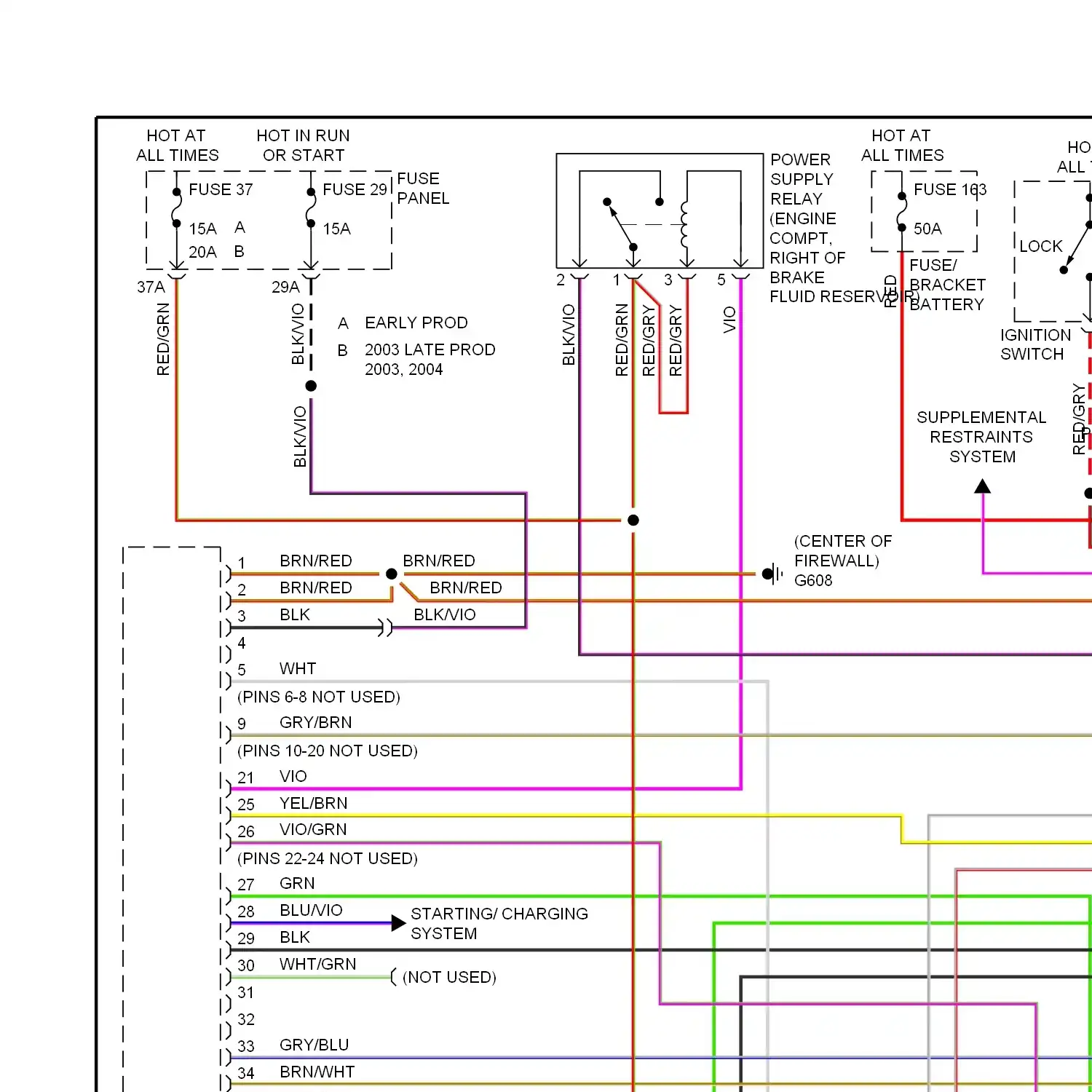This screenshot has width=1092, height=1092.
Task: Select the (NOT USED) note by pin 30
Action: (x=449, y=977)
